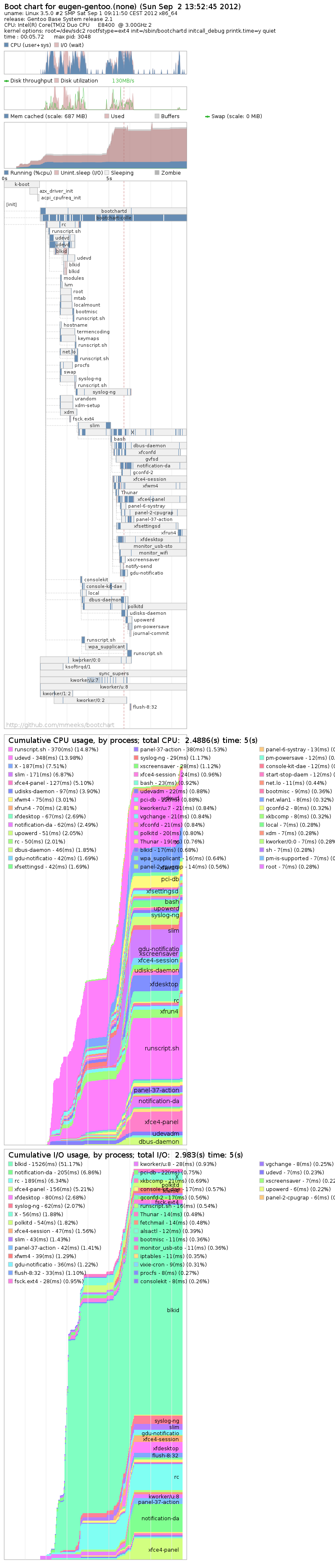Select the gvfsd process bar
The image size is (335, 1568).
151,458
